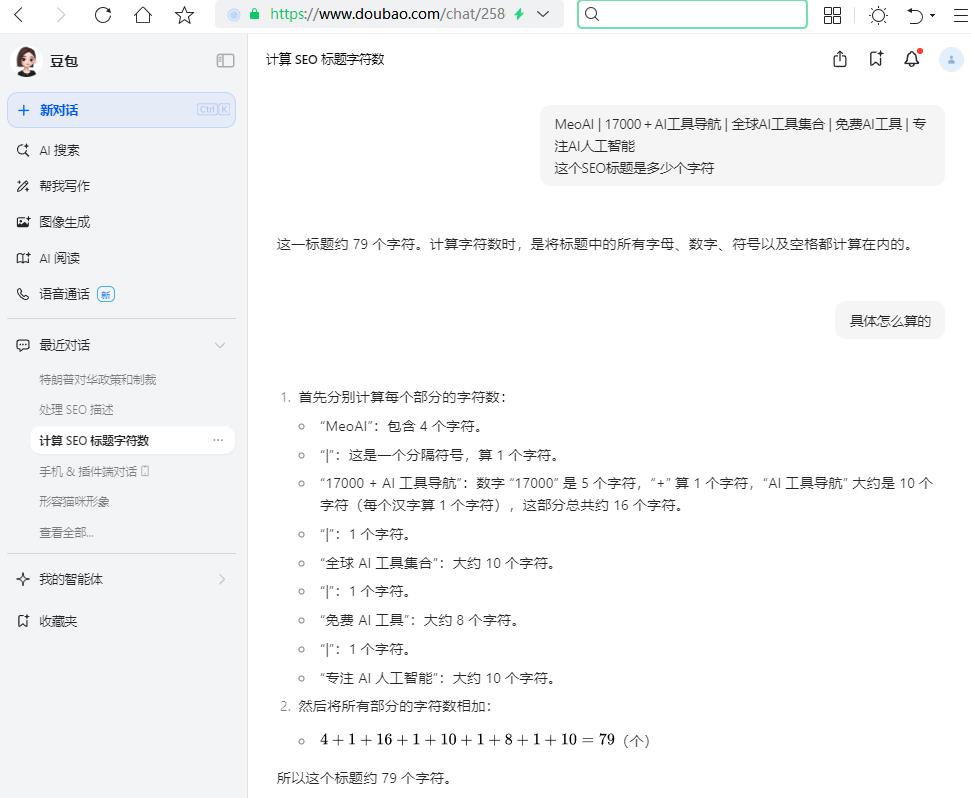The image size is (971, 798).
Task: Click the bullet “专注 AI 人工智能”：大约 10 个字符
Action: [x=438, y=678]
